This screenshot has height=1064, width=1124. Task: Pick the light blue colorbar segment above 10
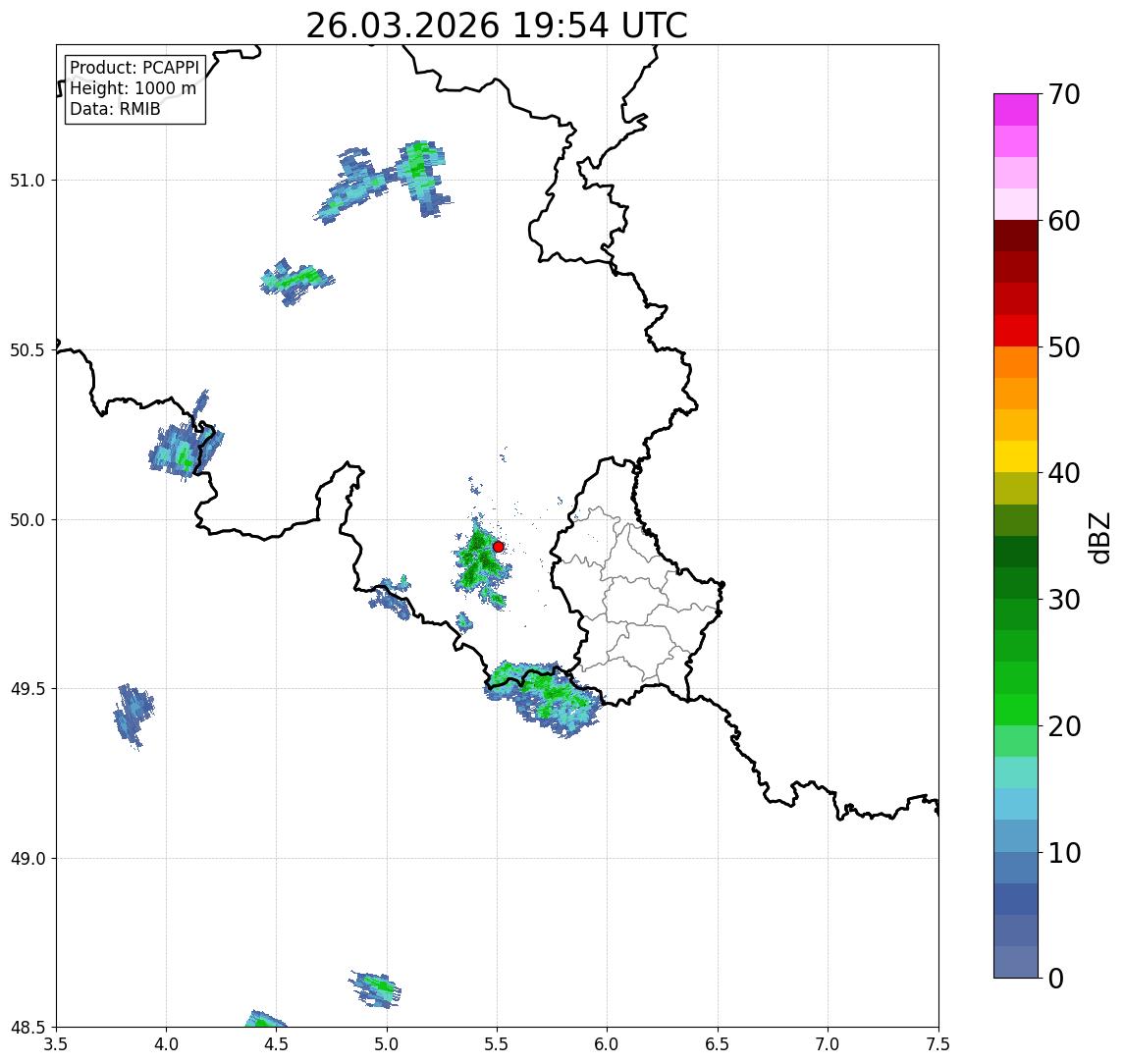click(x=1016, y=835)
